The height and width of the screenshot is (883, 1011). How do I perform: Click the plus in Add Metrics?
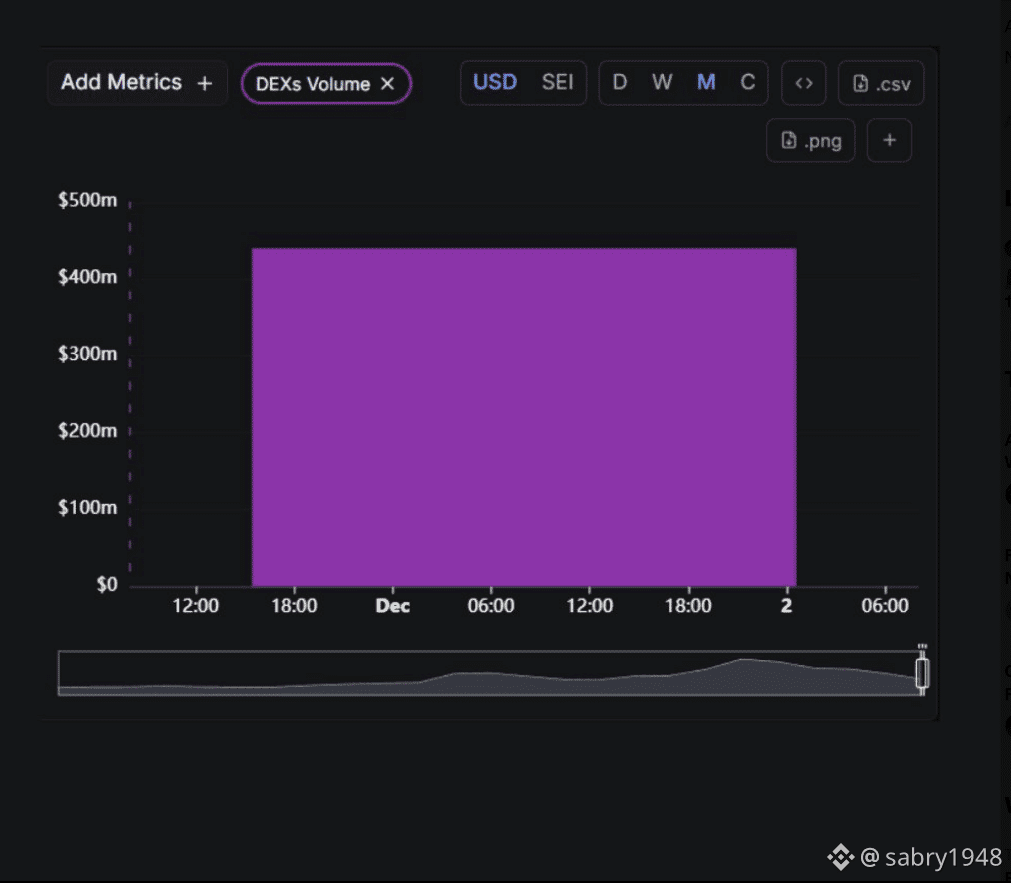click(x=204, y=83)
